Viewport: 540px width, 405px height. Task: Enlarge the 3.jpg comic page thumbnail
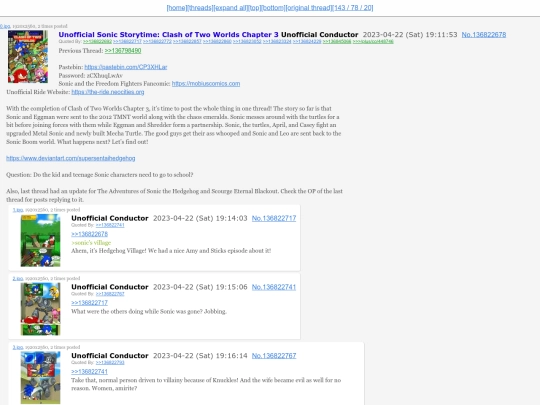click(x=40, y=377)
